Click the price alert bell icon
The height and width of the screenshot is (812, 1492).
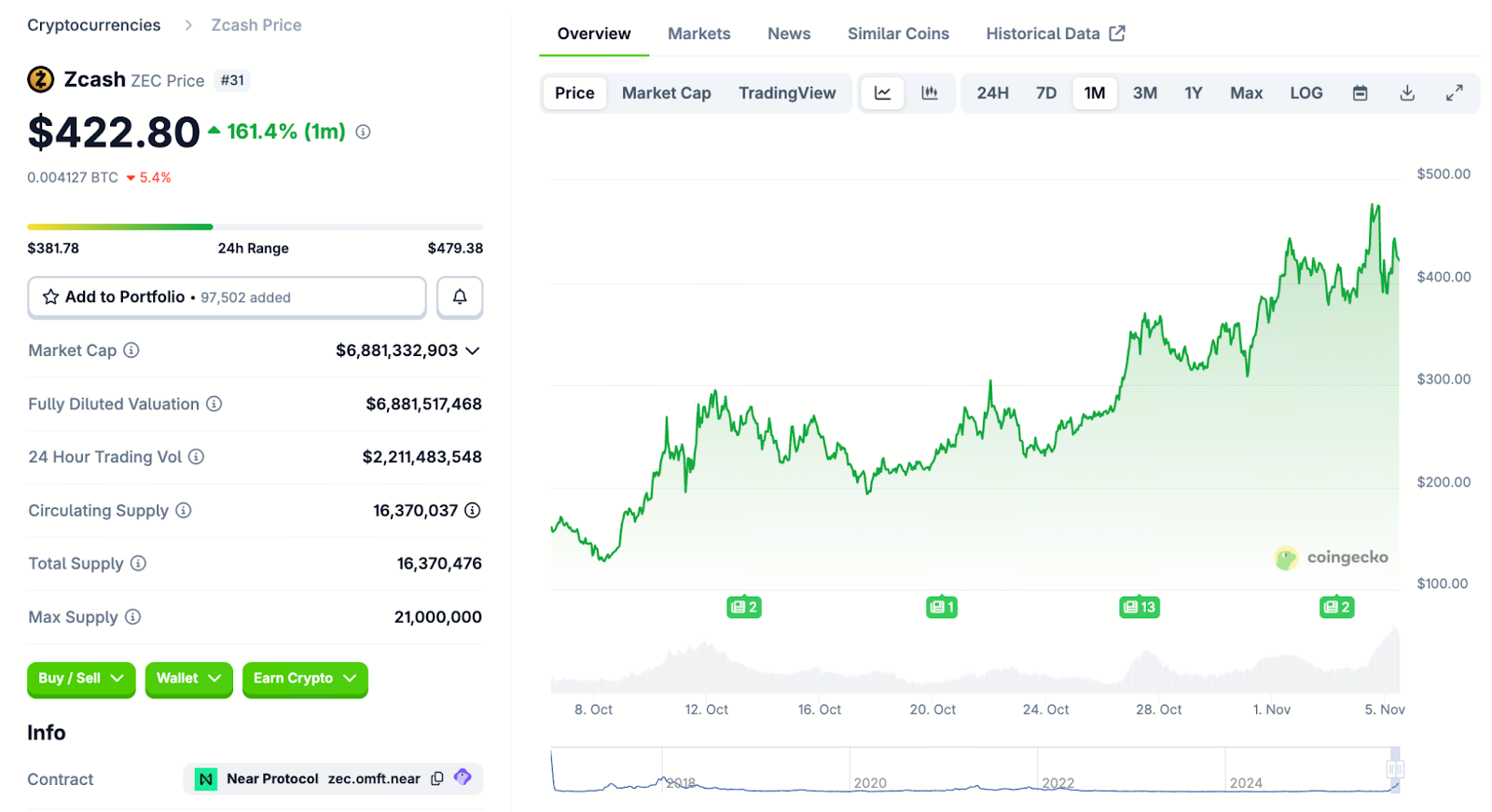coord(460,297)
